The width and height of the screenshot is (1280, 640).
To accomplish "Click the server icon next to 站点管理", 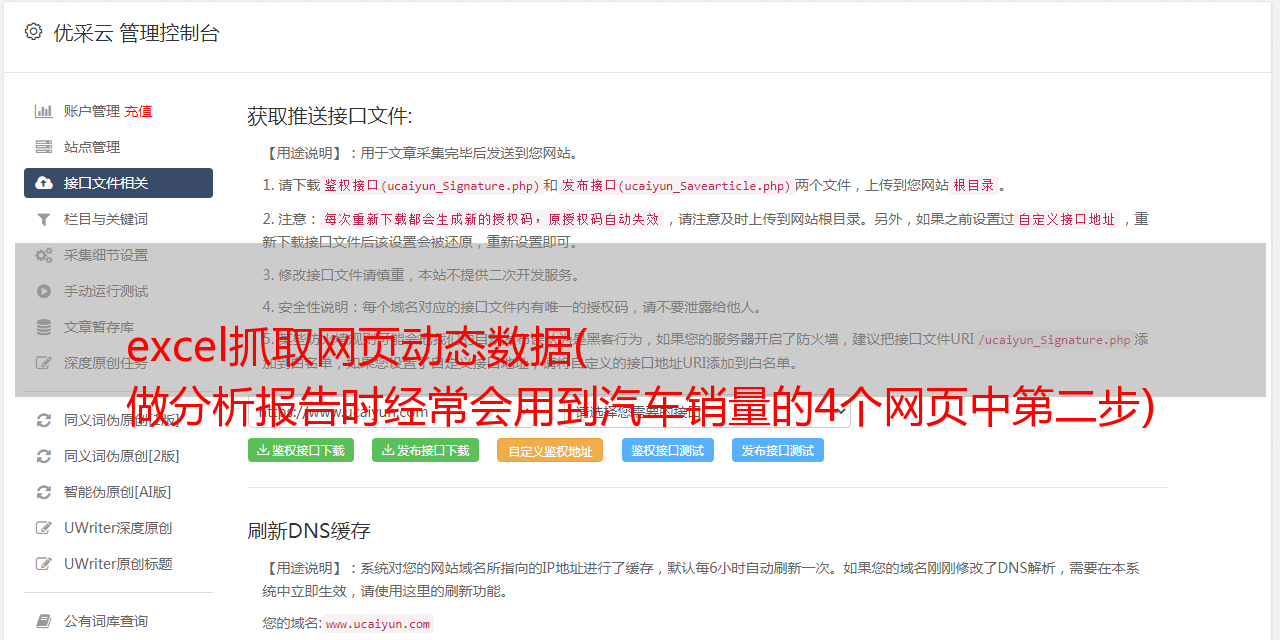I will tap(44, 147).
